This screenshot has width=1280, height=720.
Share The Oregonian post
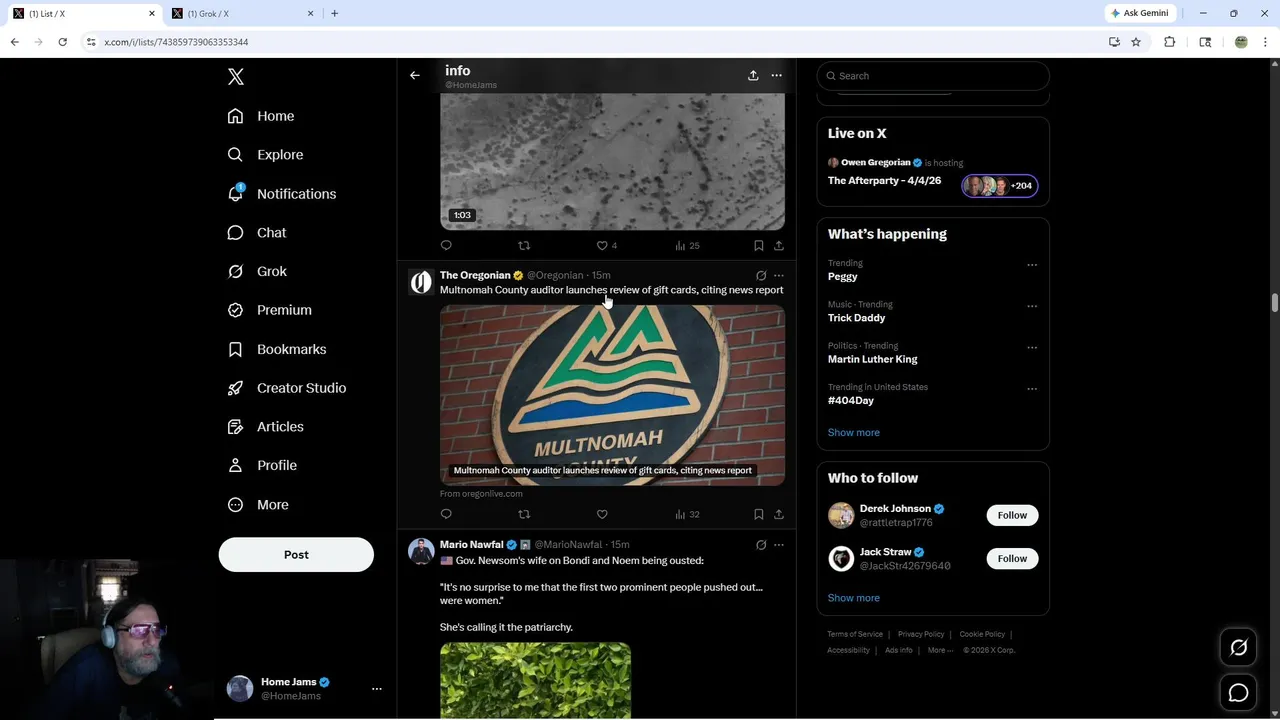(x=779, y=514)
